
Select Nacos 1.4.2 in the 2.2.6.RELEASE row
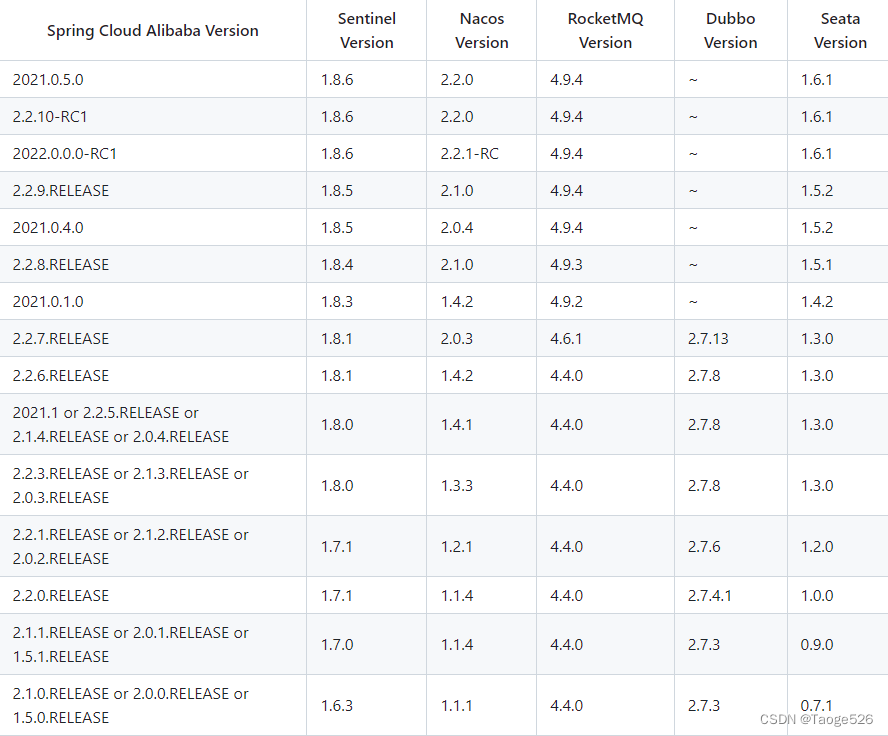(456, 376)
